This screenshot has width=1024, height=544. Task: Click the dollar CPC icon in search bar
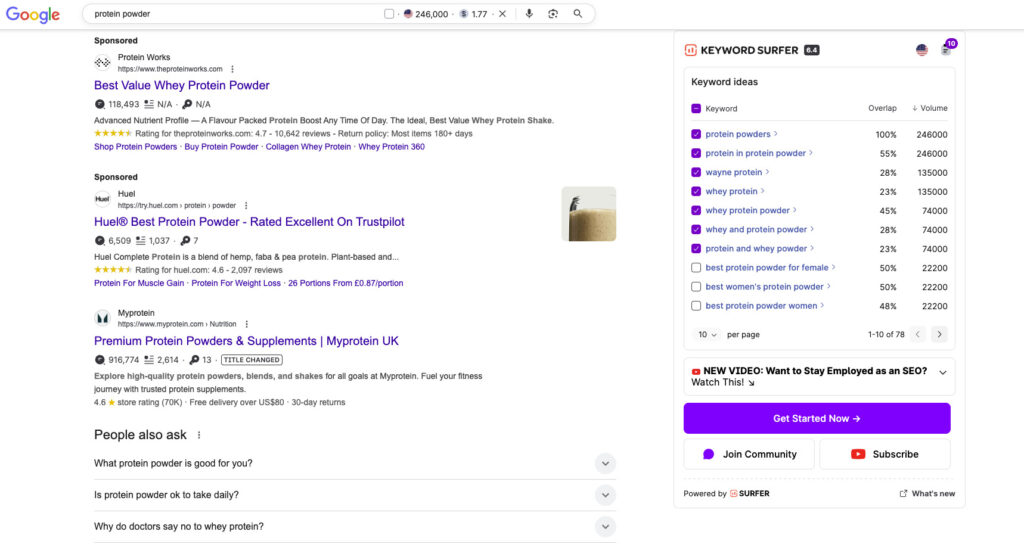coord(464,14)
